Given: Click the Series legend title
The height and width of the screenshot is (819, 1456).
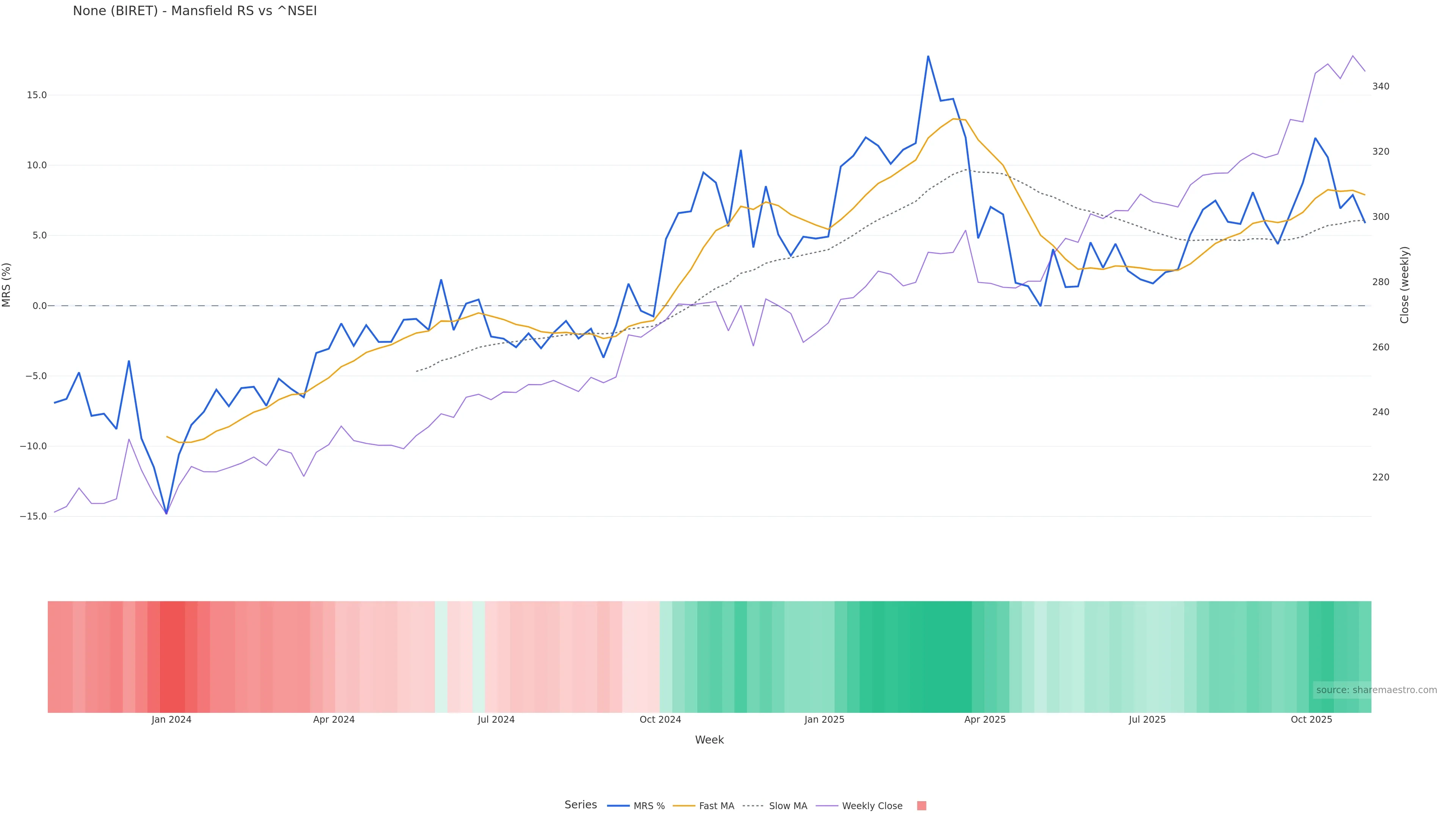Looking at the screenshot, I should tap(581, 805).
